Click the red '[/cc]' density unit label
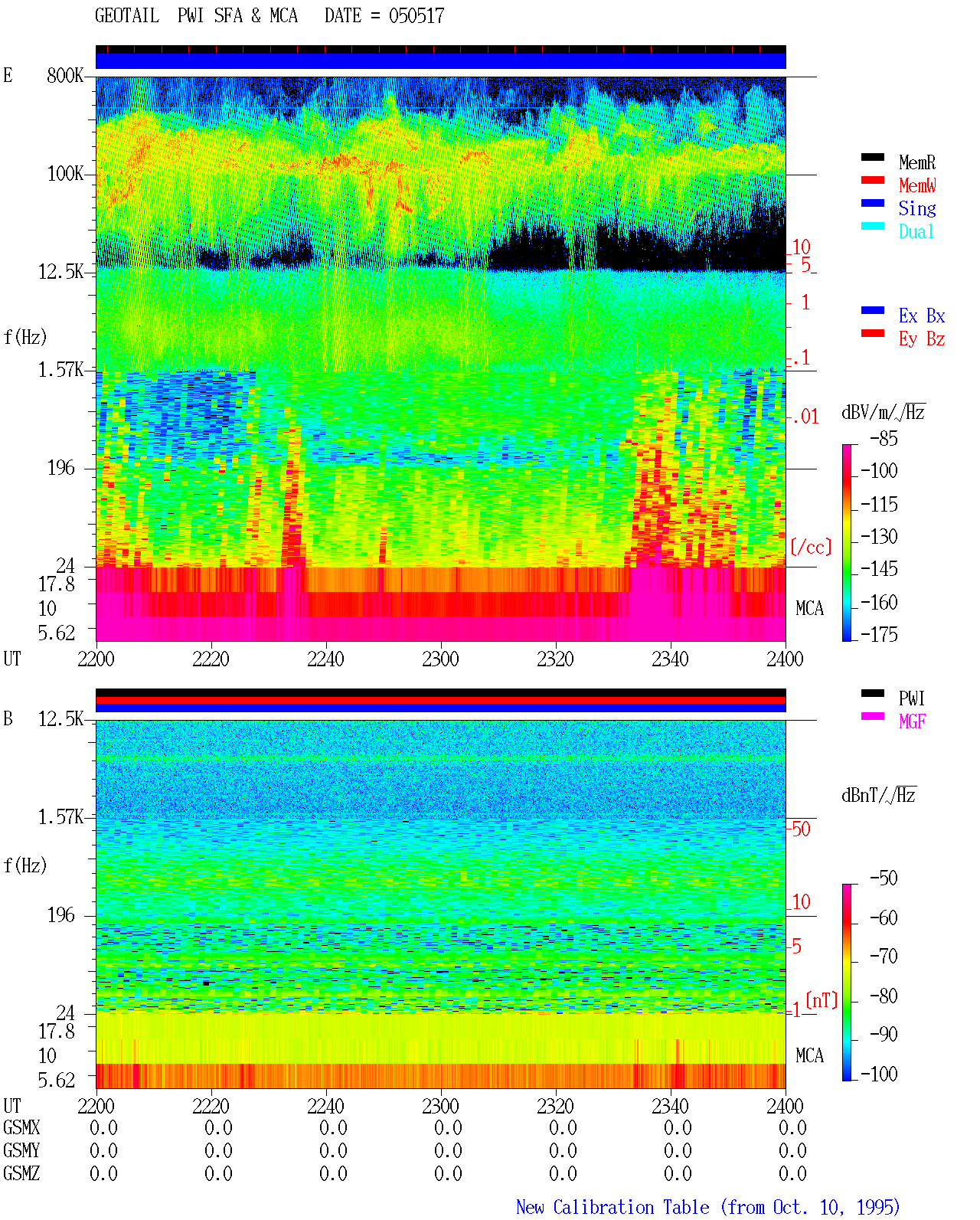980x1220 pixels. click(811, 547)
